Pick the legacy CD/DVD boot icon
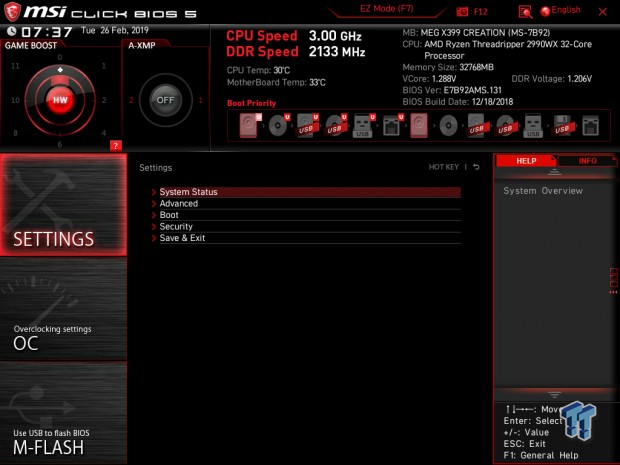This screenshot has height=465, width=620. tap(448, 126)
